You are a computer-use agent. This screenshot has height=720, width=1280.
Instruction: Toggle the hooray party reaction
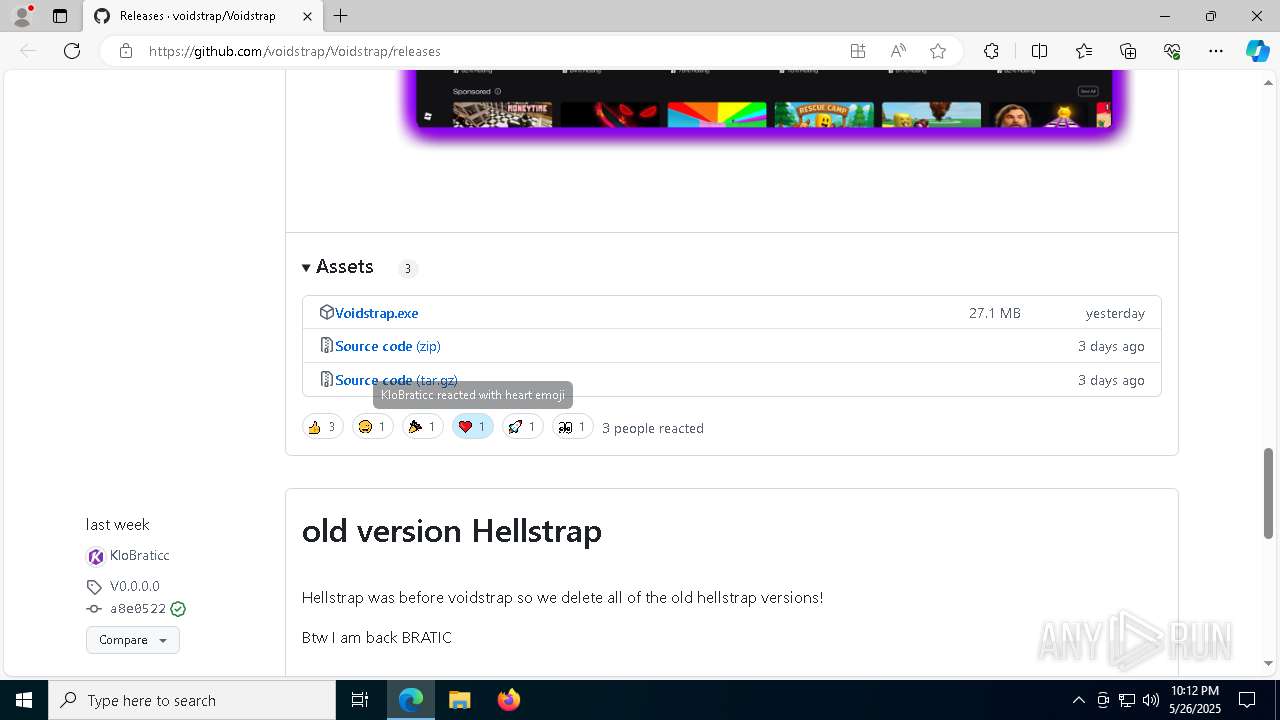tap(422, 427)
